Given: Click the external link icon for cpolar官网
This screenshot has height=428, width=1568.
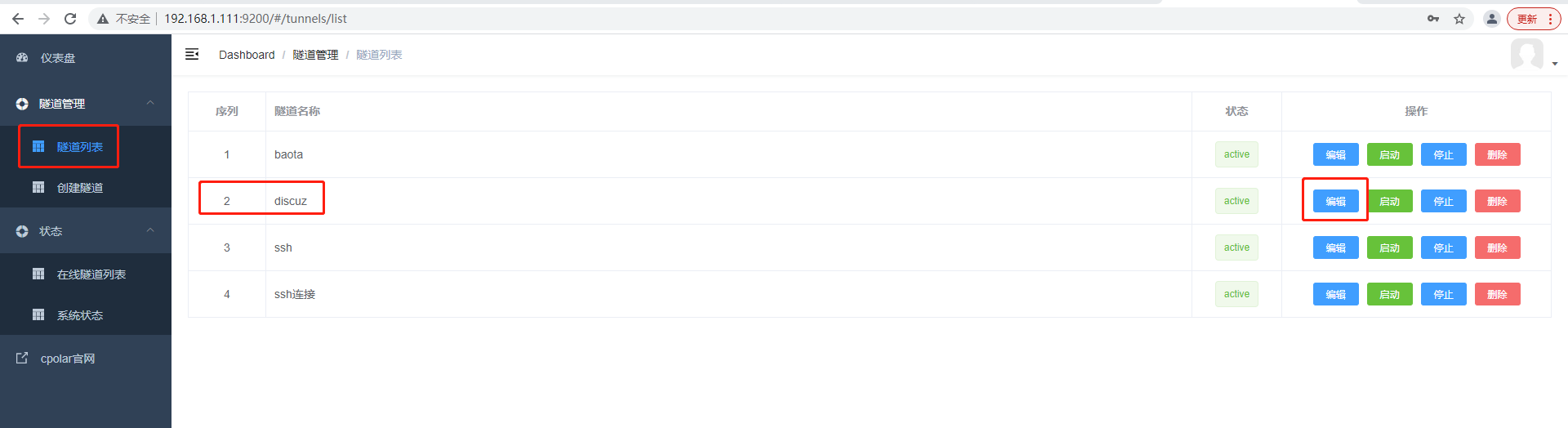Looking at the screenshot, I should pos(22,358).
